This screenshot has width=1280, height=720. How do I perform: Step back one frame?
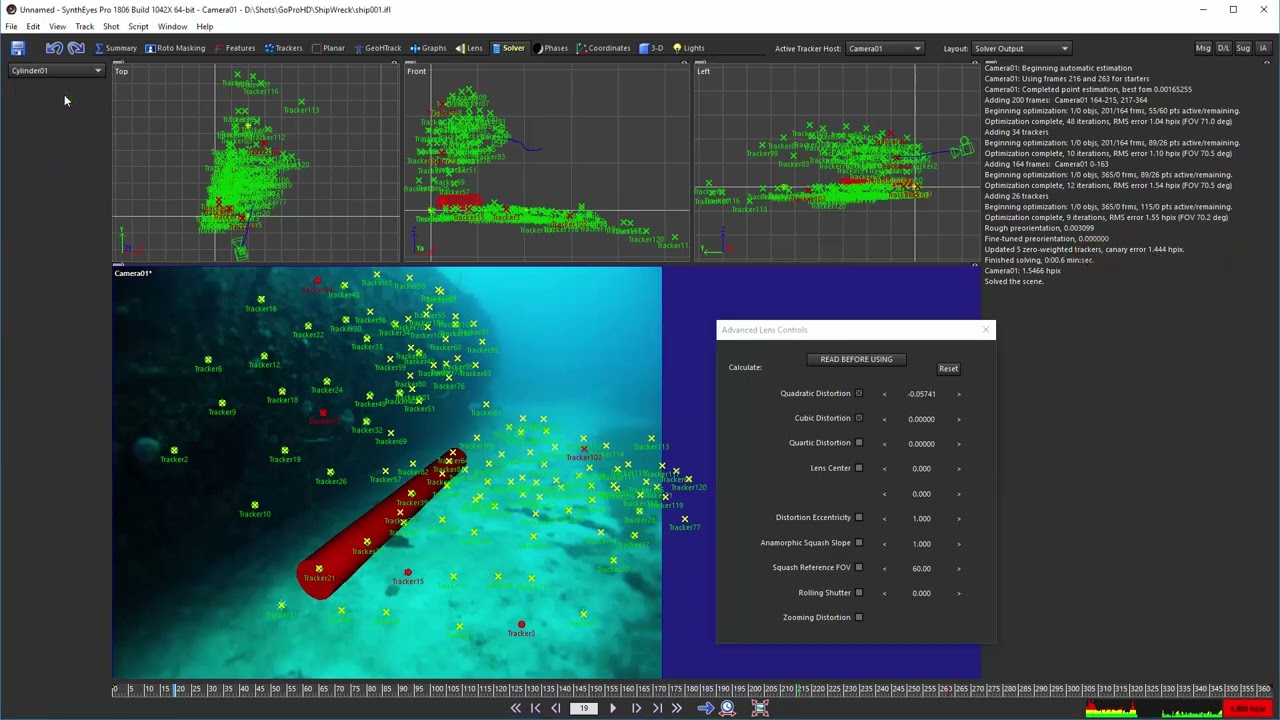[556, 708]
